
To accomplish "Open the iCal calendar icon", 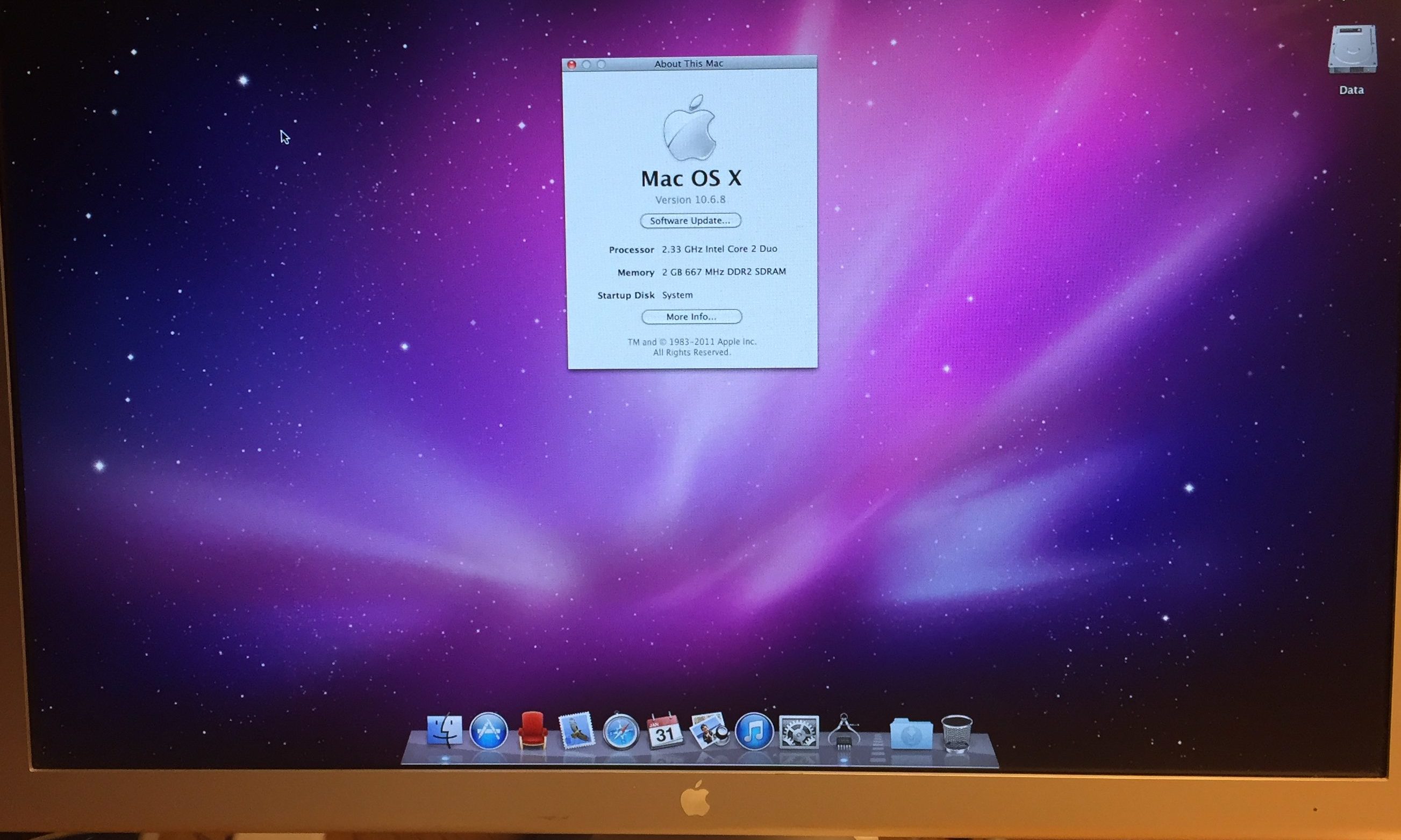I will coord(664,731).
